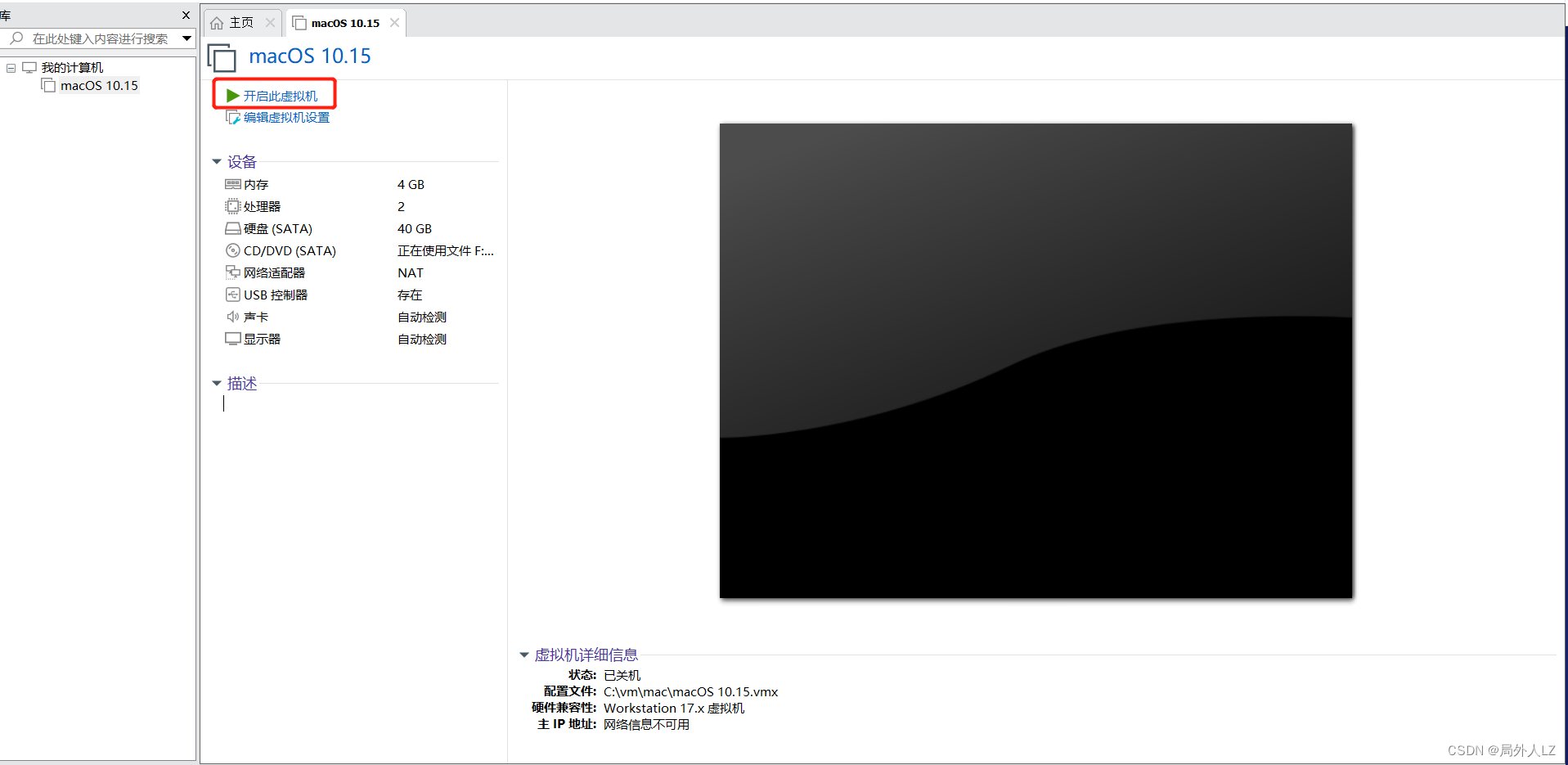Click the library search input field
This screenshot has height=765, width=1568.
pyautogui.click(x=100, y=38)
